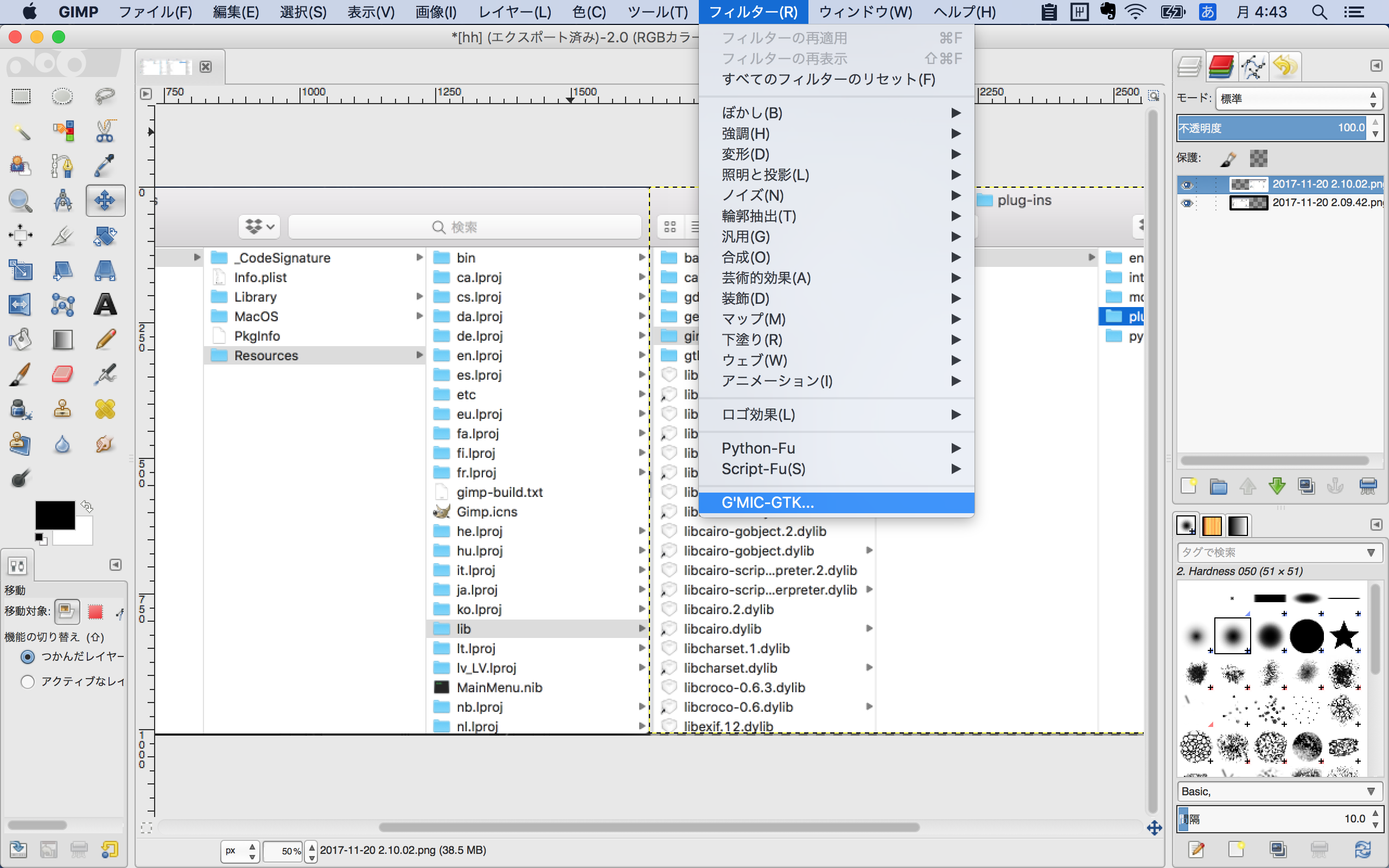Click the swap foreground/background colors arrow
1389x868 pixels.
pos(87,506)
